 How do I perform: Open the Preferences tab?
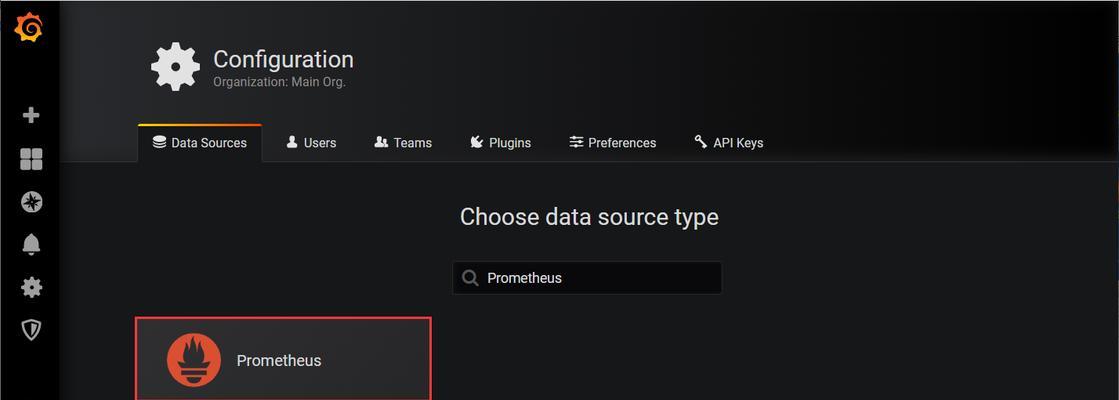[x=612, y=143]
